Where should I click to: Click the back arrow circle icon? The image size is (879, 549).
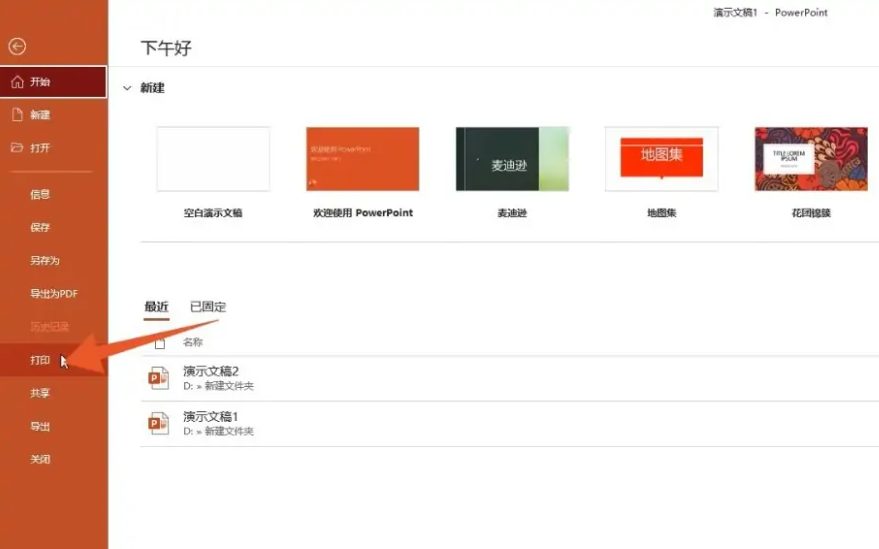click(x=17, y=46)
